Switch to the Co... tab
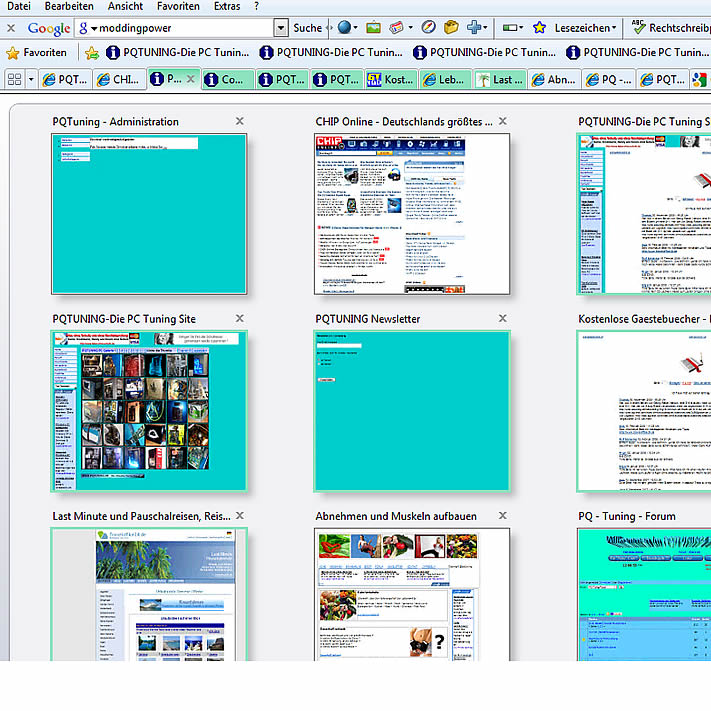The image size is (711, 711). click(x=228, y=80)
